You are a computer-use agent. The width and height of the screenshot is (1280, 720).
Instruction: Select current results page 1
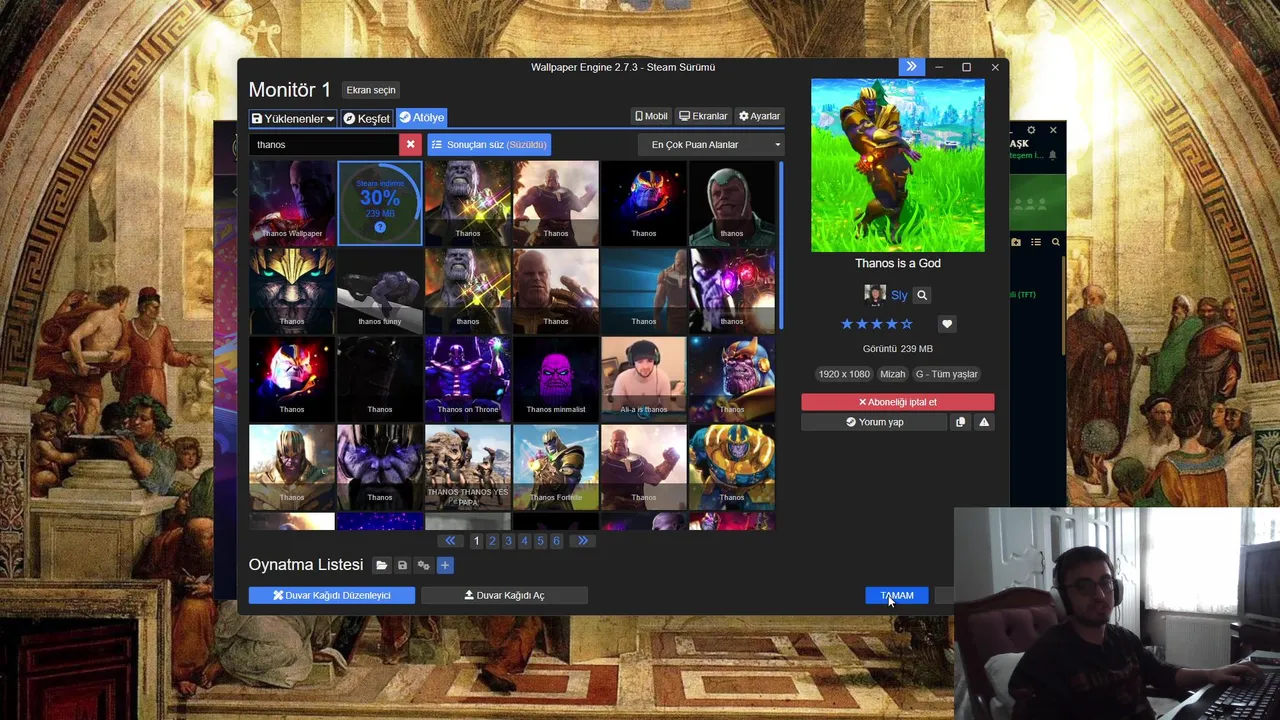(476, 541)
